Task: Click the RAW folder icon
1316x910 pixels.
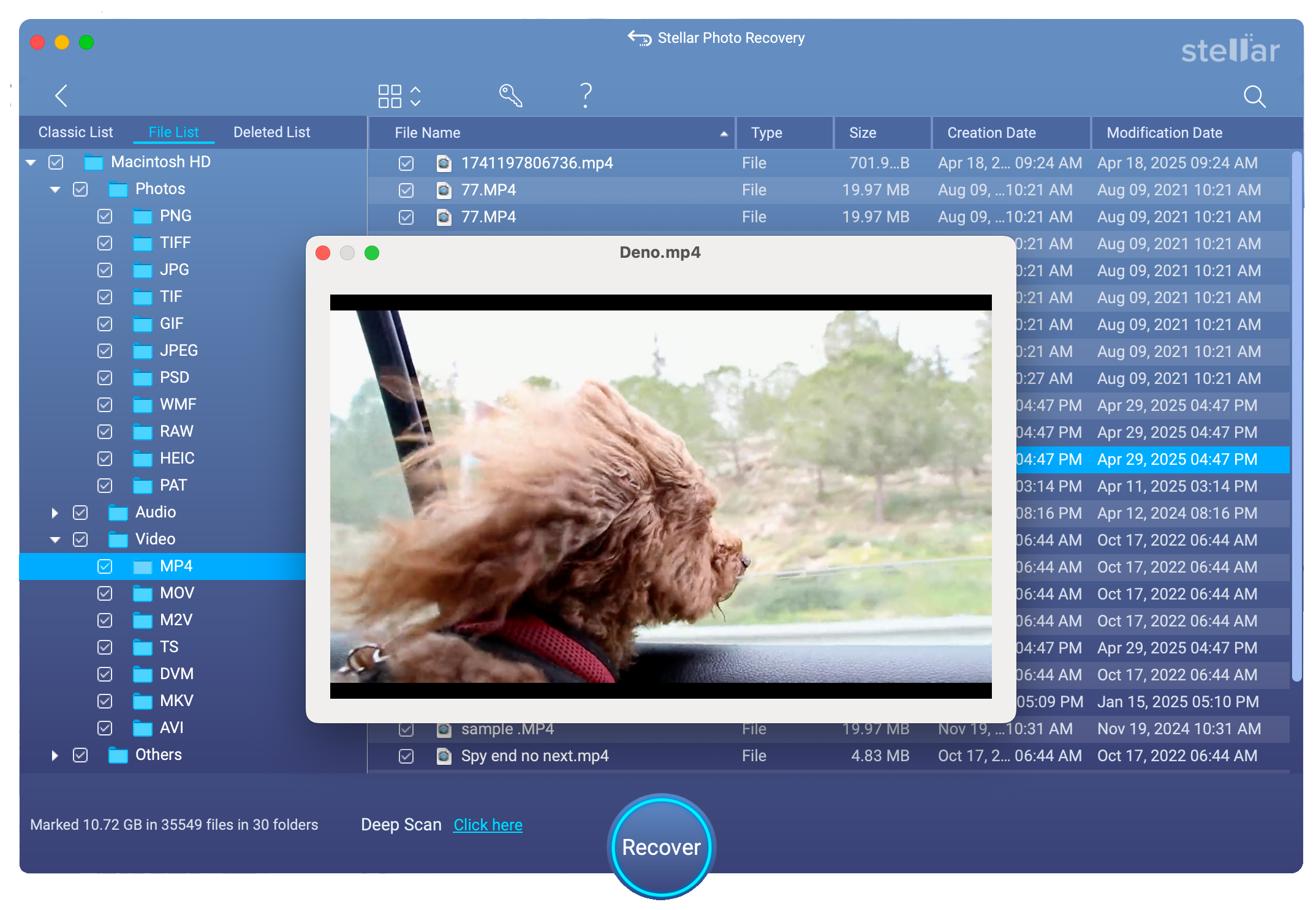Action: pyautogui.click(x=143, y=432)
